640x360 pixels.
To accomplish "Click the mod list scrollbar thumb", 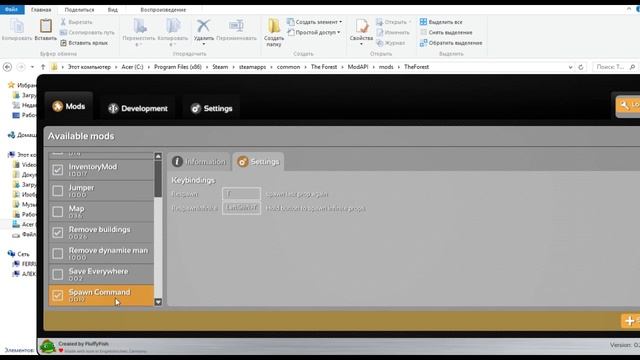I will click(158, 179).
